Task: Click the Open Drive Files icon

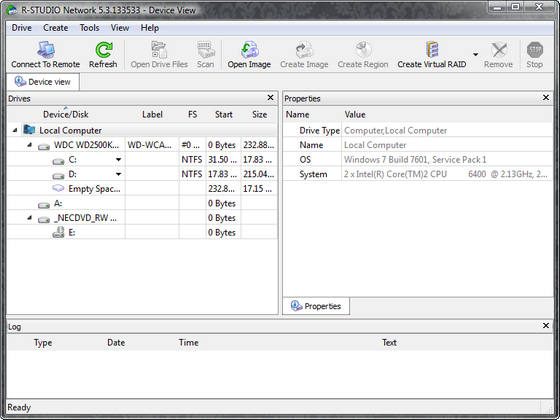Action: [159, 50]
